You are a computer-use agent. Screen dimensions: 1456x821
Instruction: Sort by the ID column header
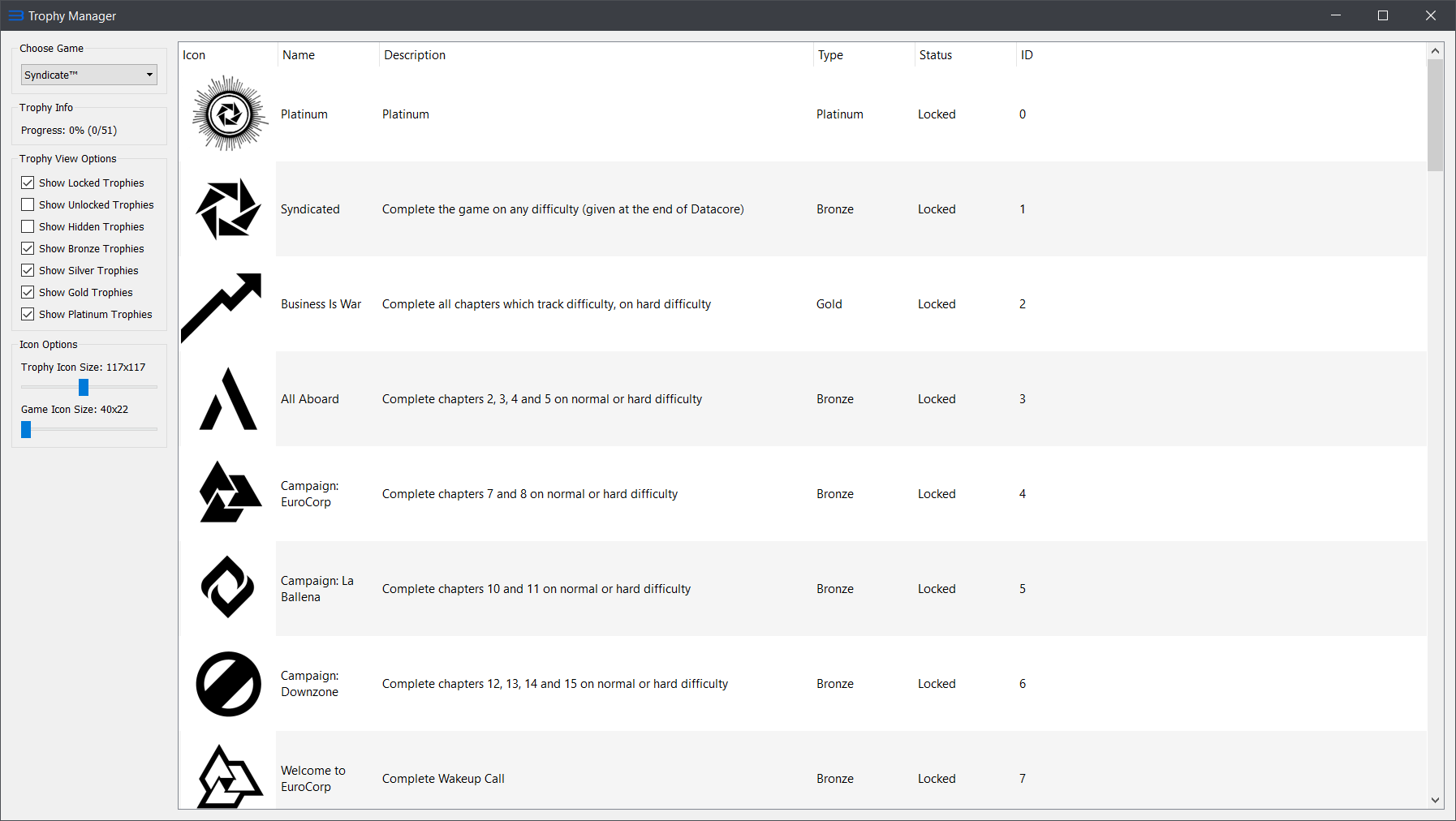coord(1027,55)
